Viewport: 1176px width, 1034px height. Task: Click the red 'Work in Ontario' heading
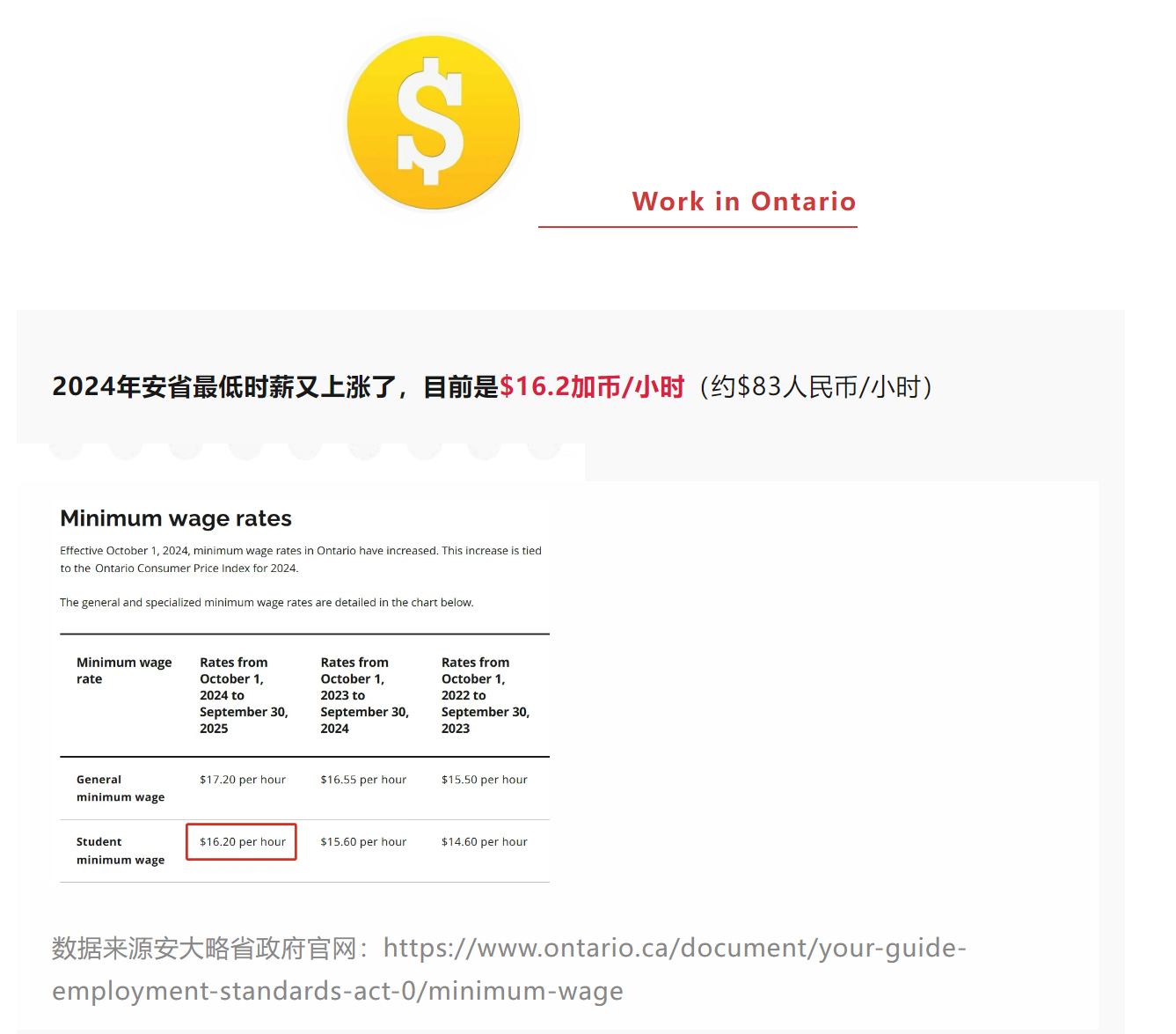pyautogui.click(x=743, y=202)
